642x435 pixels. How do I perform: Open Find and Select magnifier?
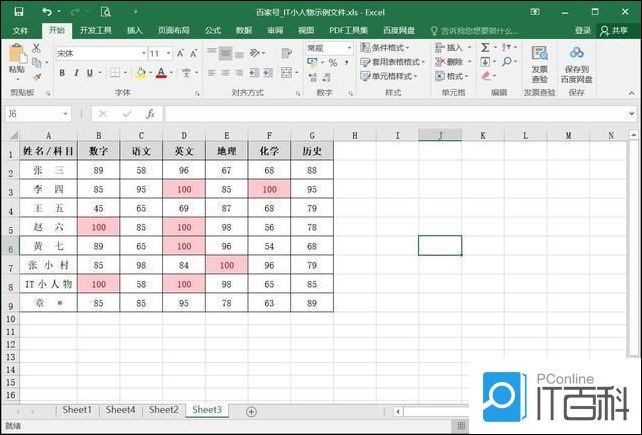[x=507, y=62]
